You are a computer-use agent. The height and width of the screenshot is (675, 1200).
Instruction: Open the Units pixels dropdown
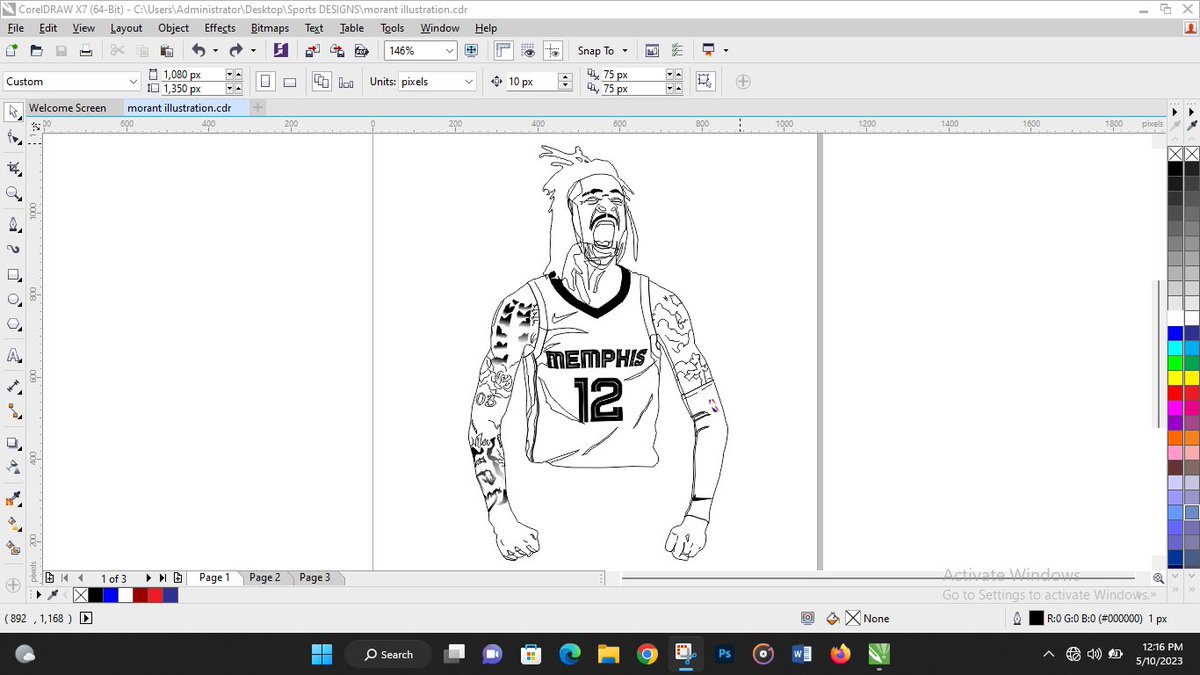[469, 82]
